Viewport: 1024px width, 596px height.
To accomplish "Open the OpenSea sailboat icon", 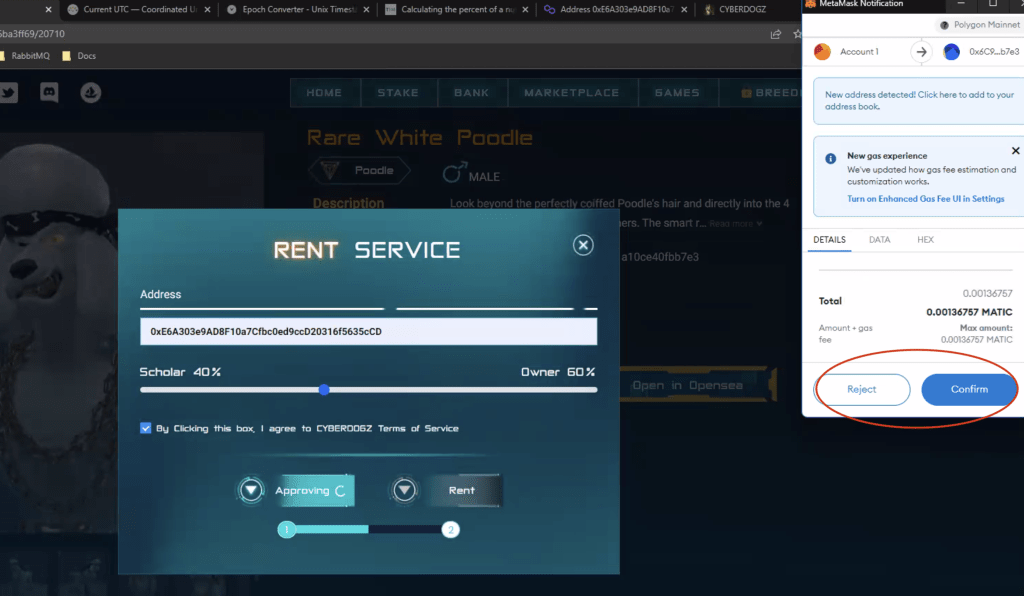I will point(90,93).
